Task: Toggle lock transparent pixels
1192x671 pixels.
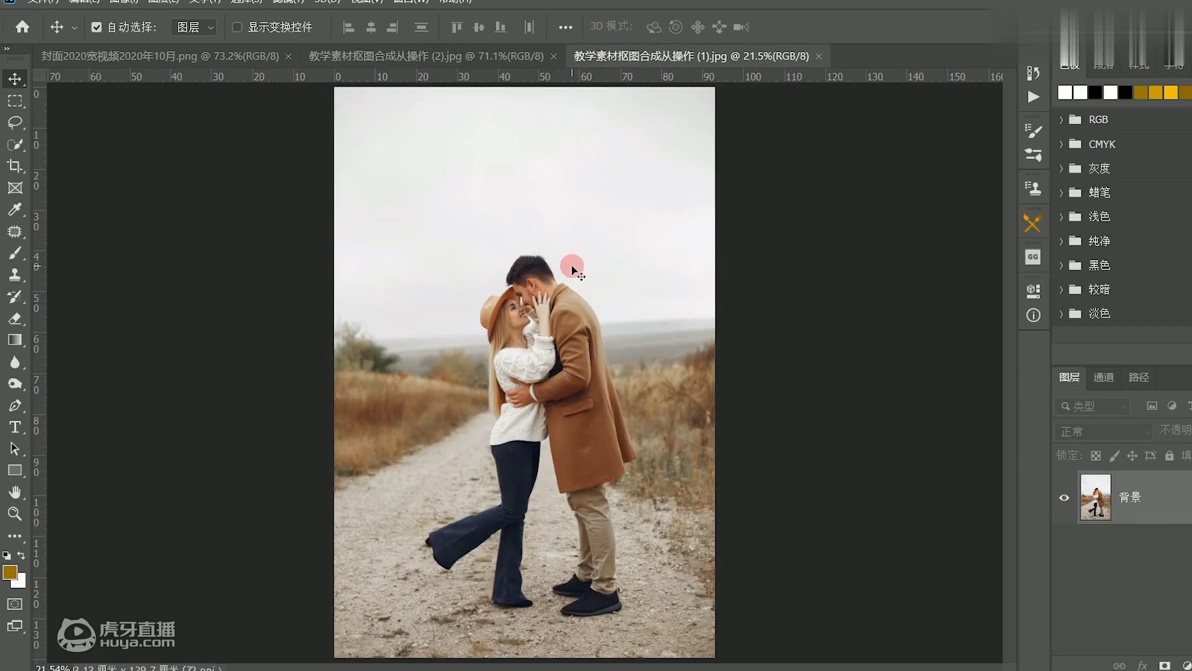Action: point(1095,456)
